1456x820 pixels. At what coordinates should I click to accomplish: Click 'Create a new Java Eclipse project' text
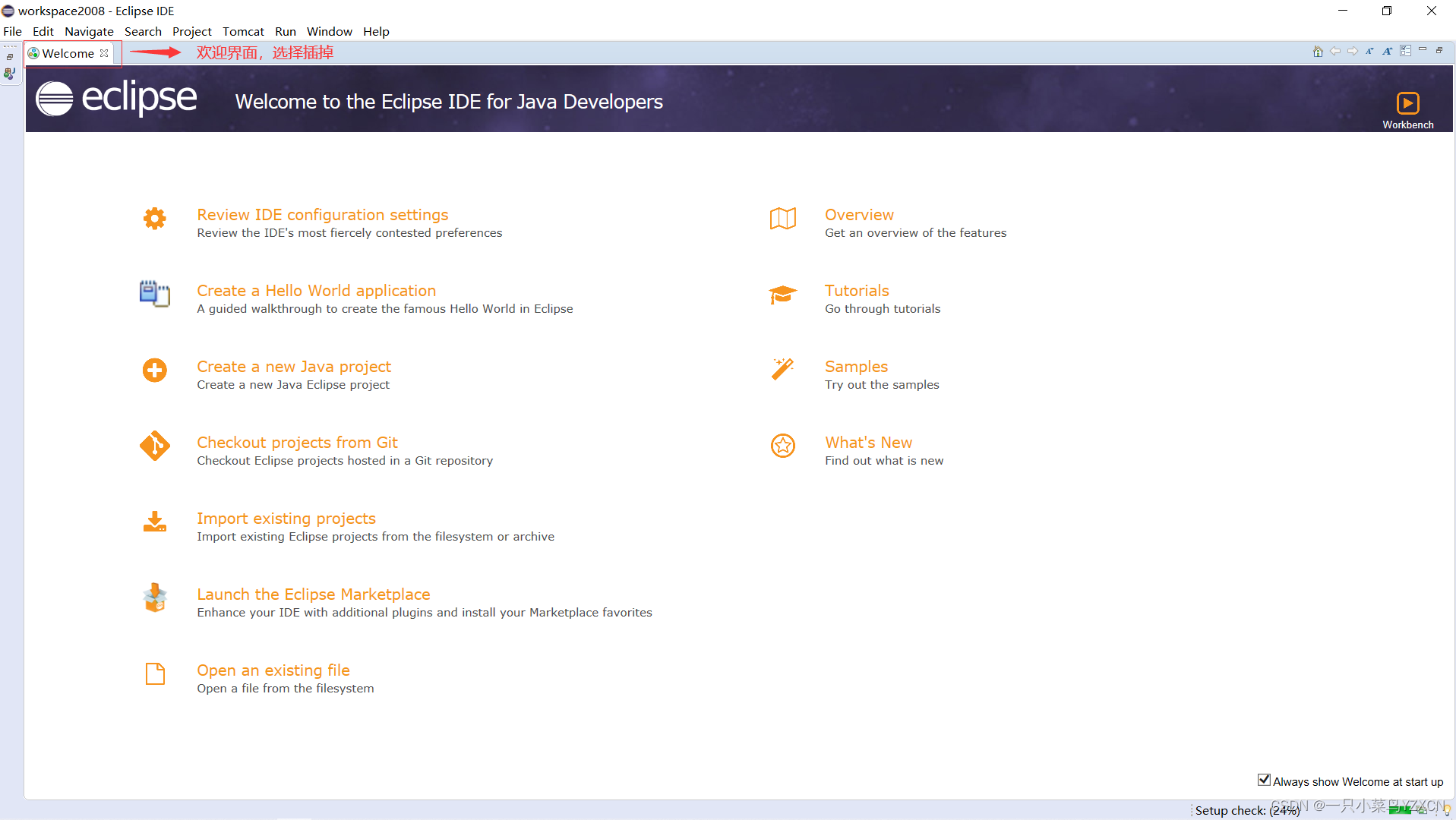click(x=293, y=385)
